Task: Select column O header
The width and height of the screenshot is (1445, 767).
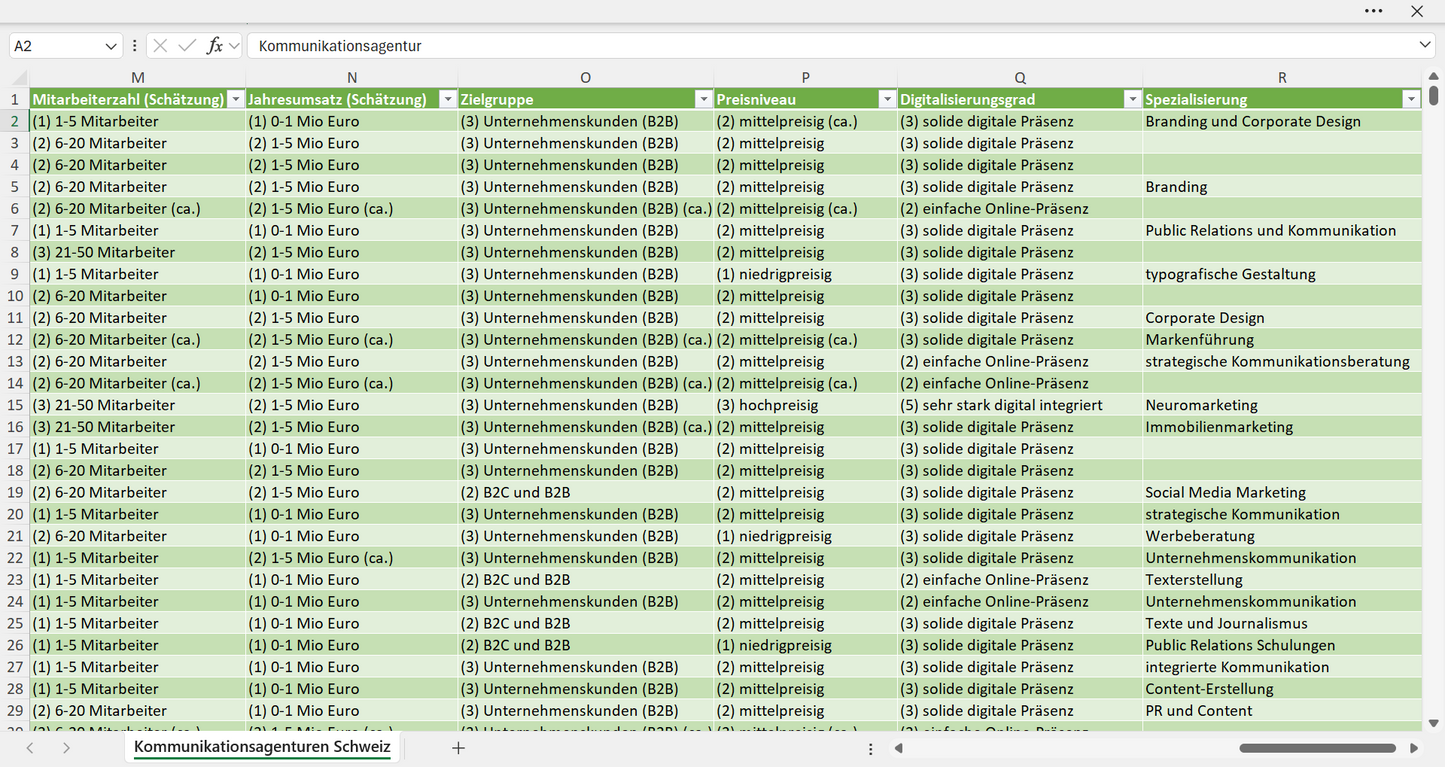Action: click(585, 78)
